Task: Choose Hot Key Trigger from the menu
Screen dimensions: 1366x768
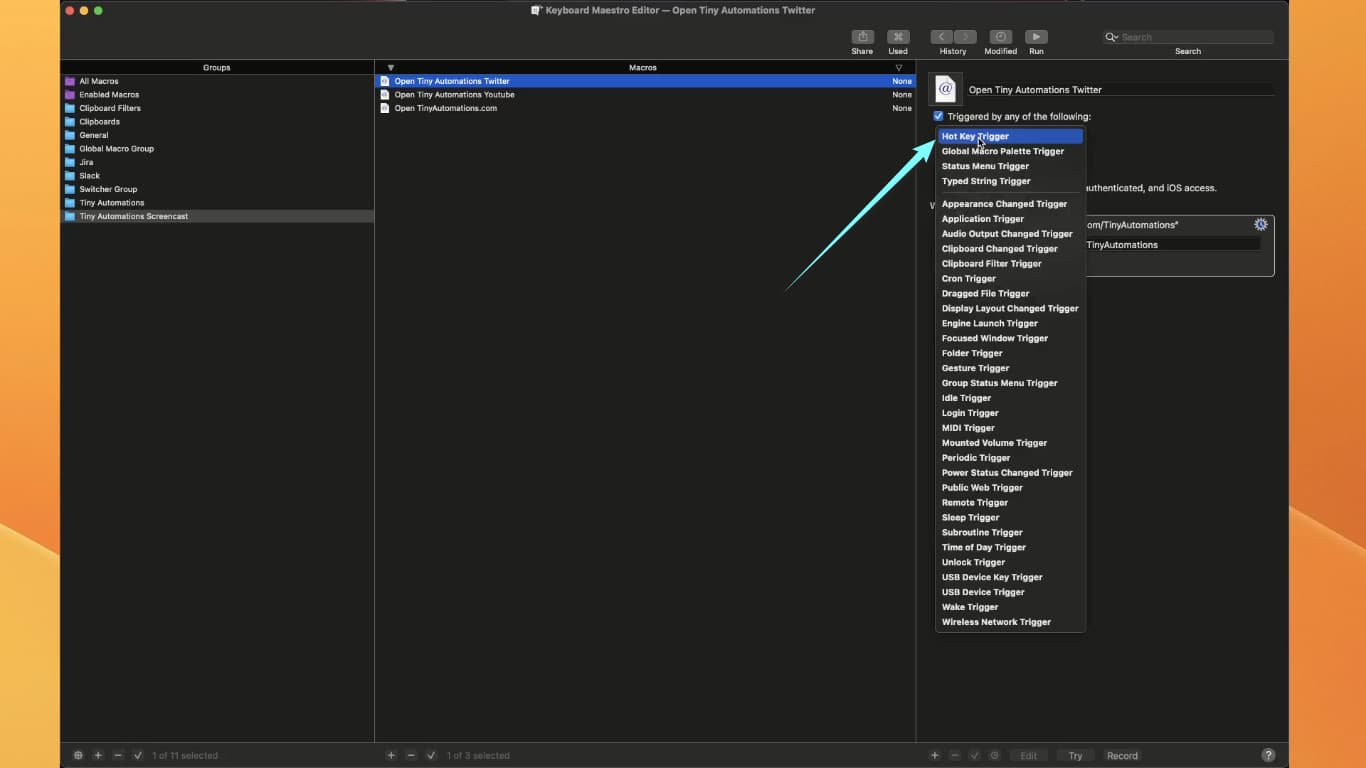Action: 1010,136
